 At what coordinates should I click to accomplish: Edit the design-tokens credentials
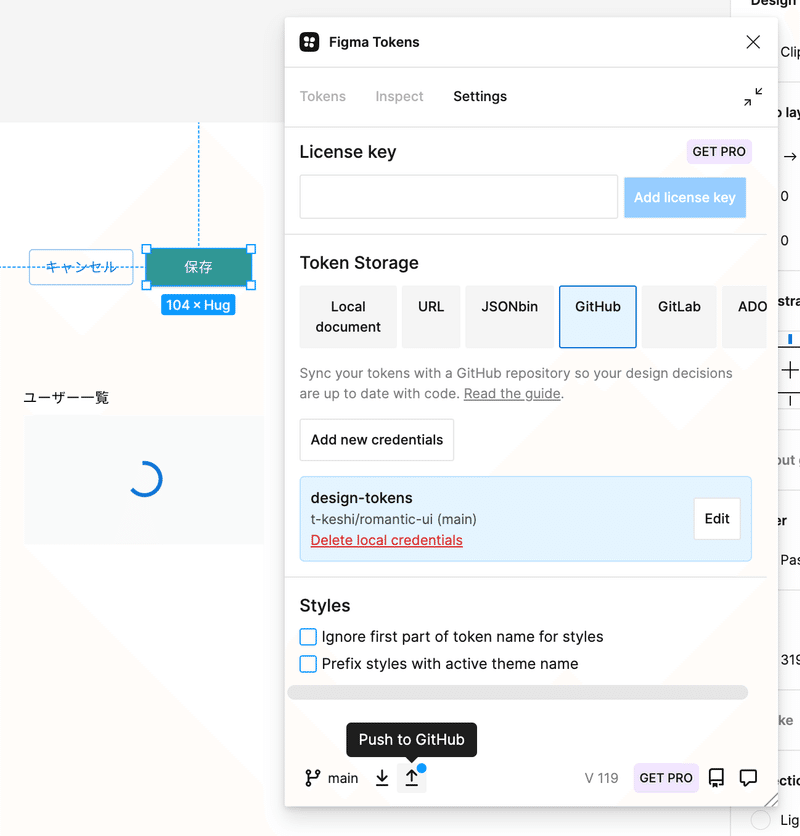717,519
